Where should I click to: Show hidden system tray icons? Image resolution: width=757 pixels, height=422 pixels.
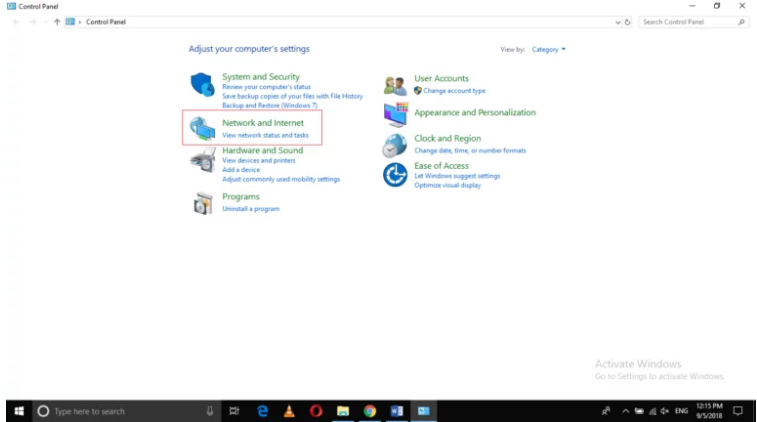pos(625,411)
